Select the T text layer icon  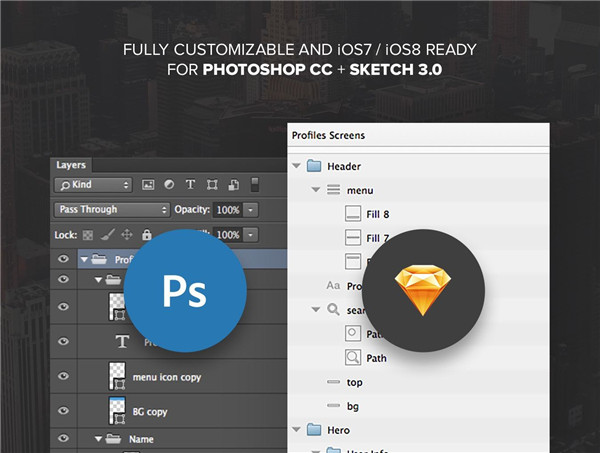coord(122,341)
